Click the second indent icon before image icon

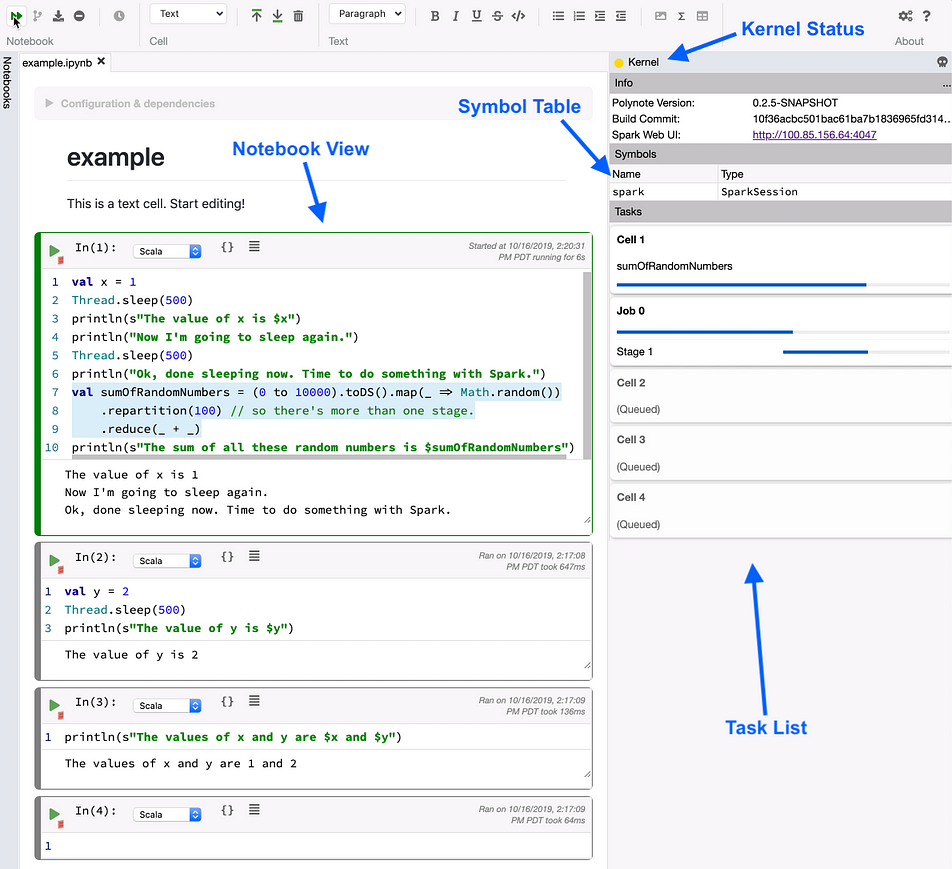(x=620, y=16)
